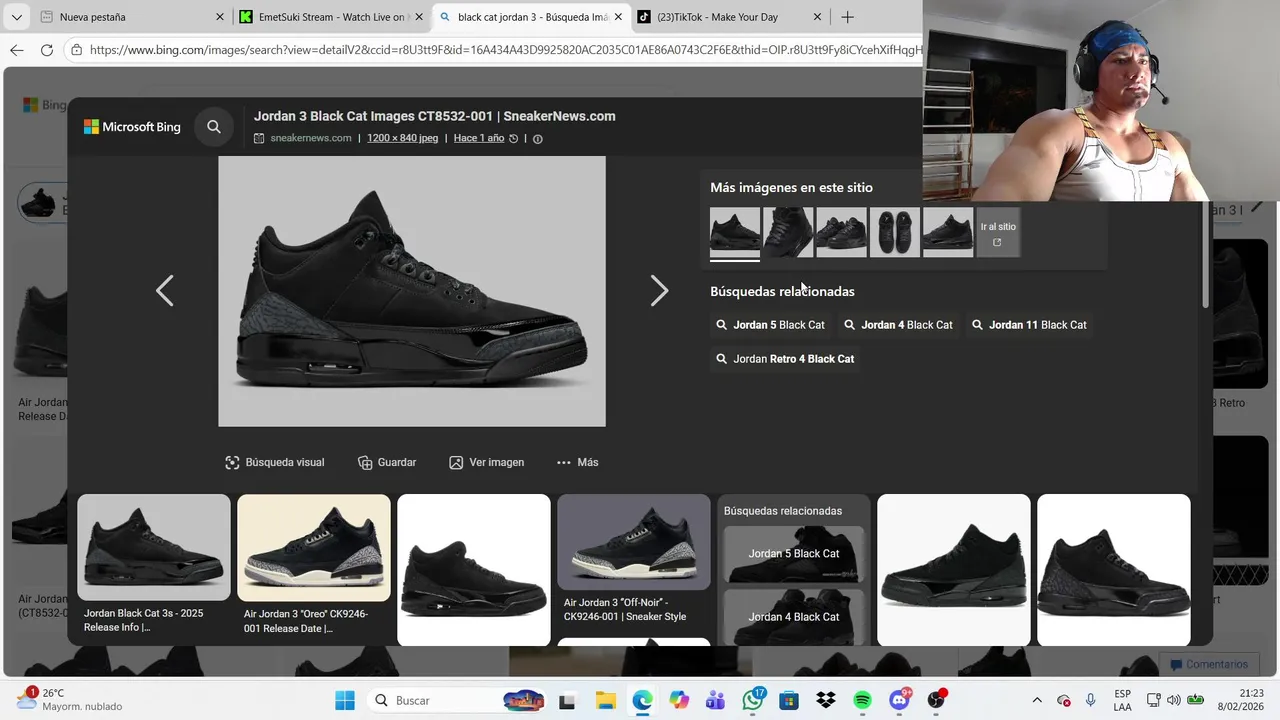This screenshot has height=720, width=1280.
Task: Open Dropbox from taskbar
Action: (x=826, y=701)
